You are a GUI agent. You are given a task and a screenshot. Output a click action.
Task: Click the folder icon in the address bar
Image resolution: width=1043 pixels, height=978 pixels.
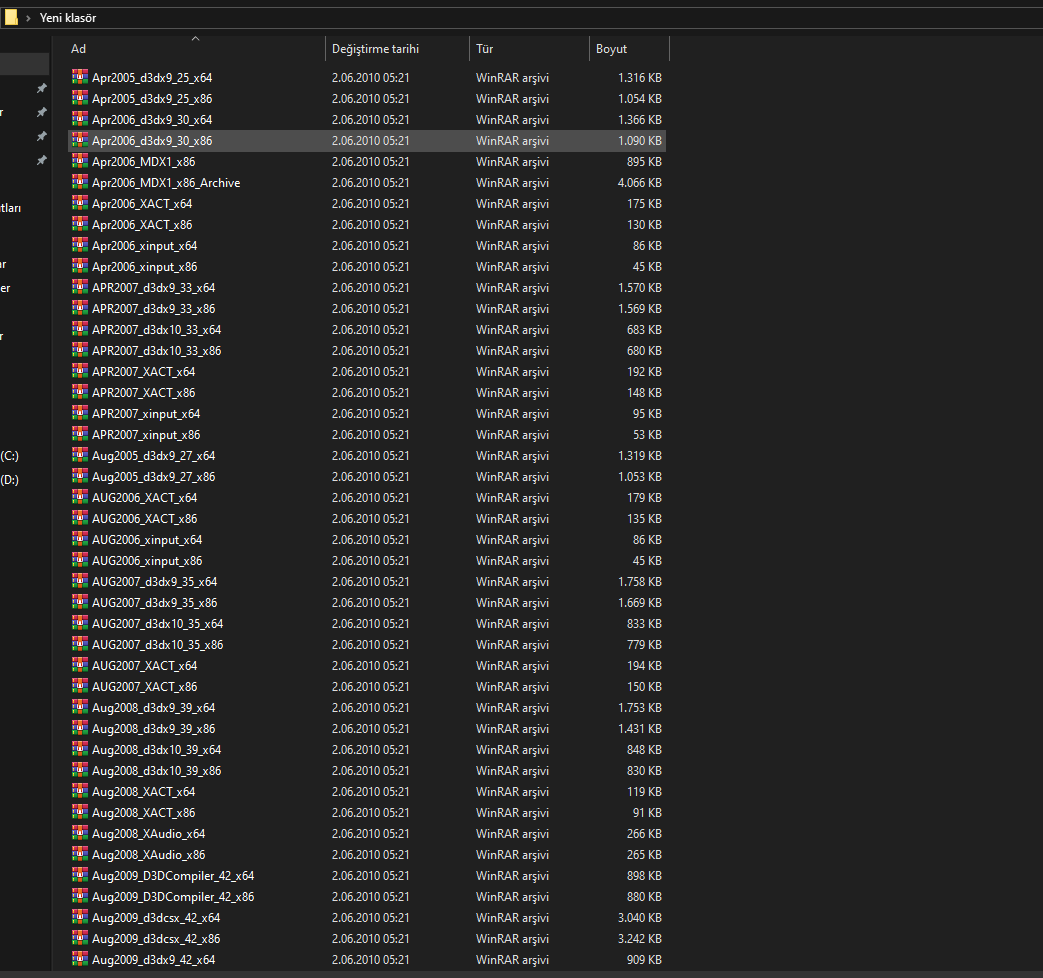click(x=11, y=18)
